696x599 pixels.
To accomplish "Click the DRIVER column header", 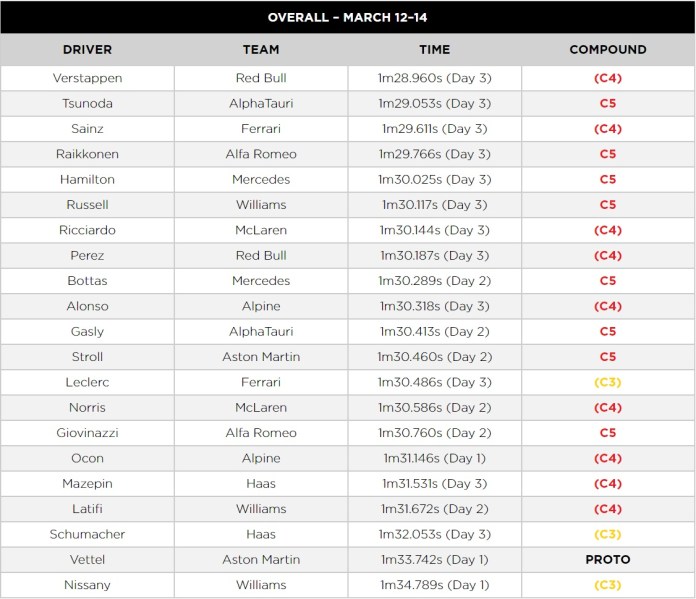I will coord(87,49).
